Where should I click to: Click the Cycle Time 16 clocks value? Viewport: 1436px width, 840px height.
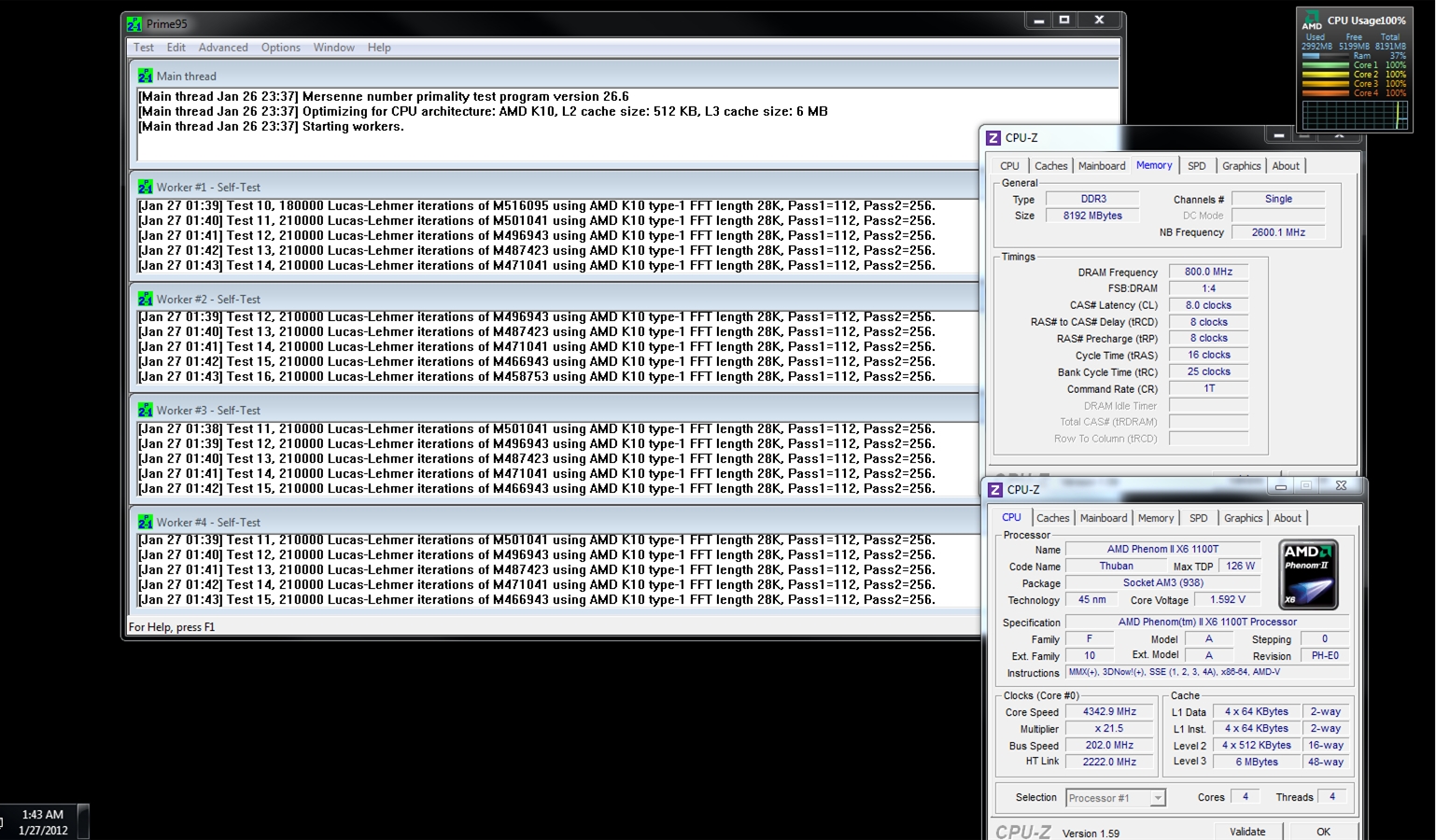click(1208, 355)
